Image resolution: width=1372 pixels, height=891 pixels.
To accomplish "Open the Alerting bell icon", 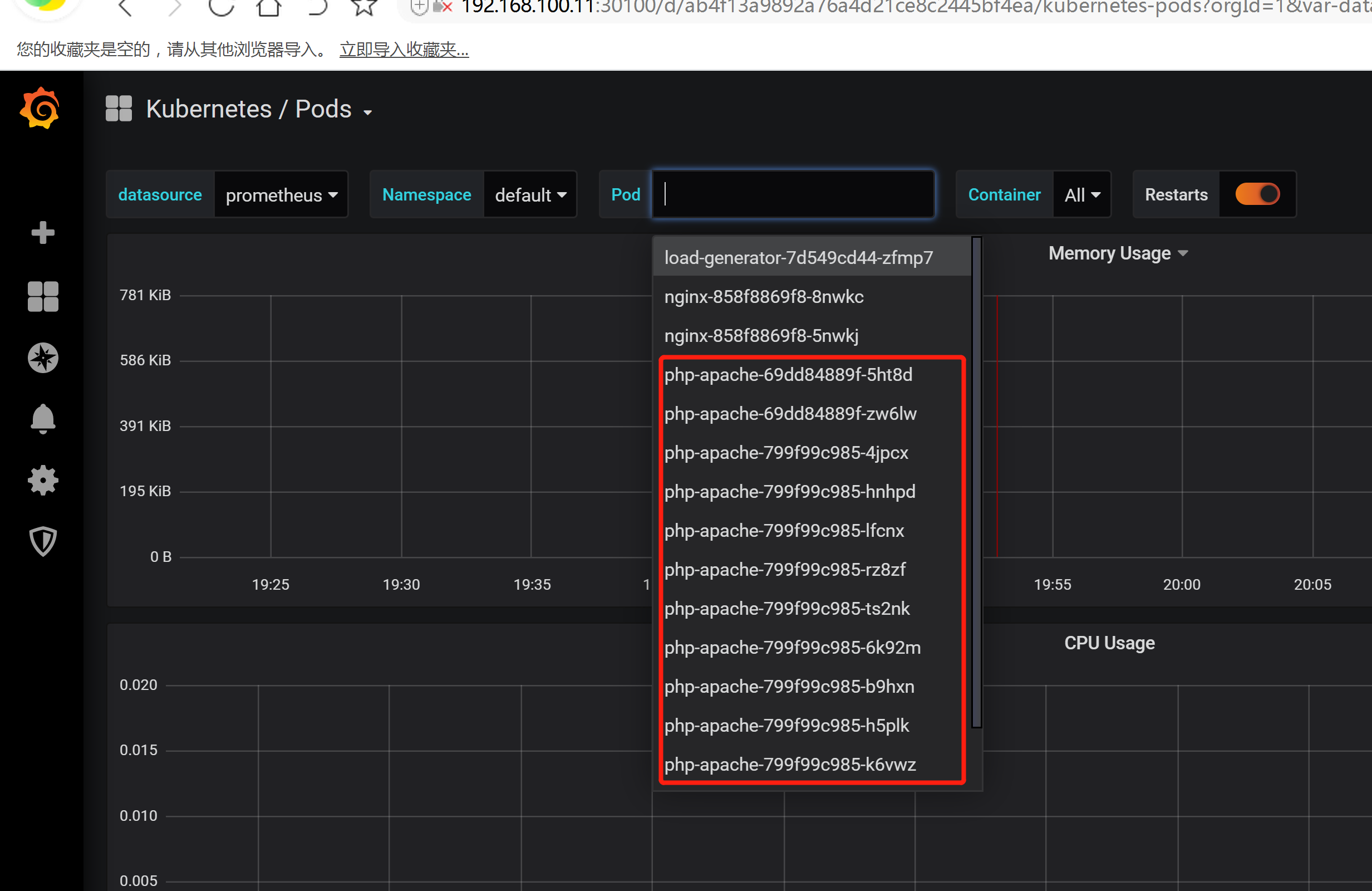I will point(43,419).
